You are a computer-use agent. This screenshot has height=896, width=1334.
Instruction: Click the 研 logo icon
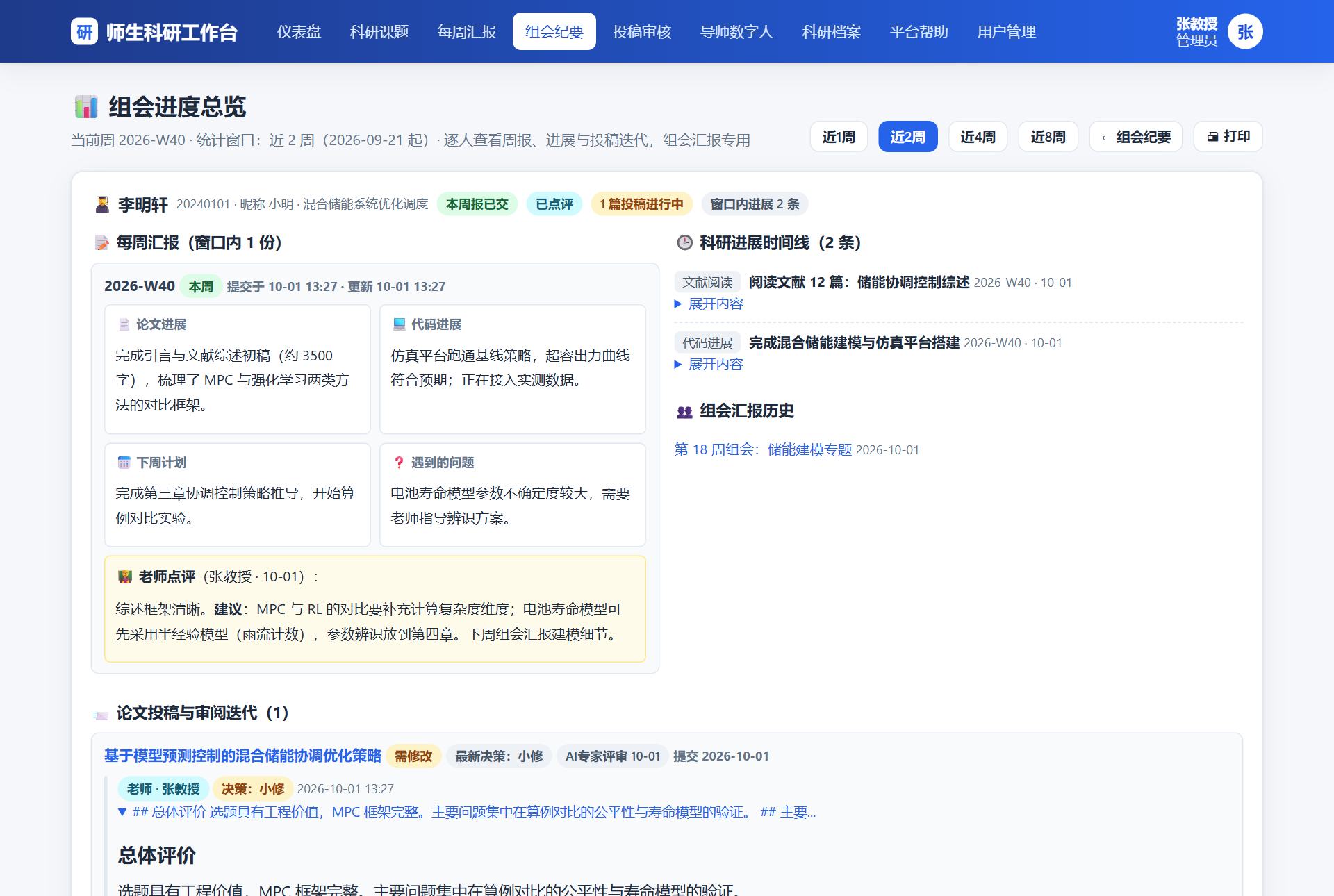click(84, 31)
